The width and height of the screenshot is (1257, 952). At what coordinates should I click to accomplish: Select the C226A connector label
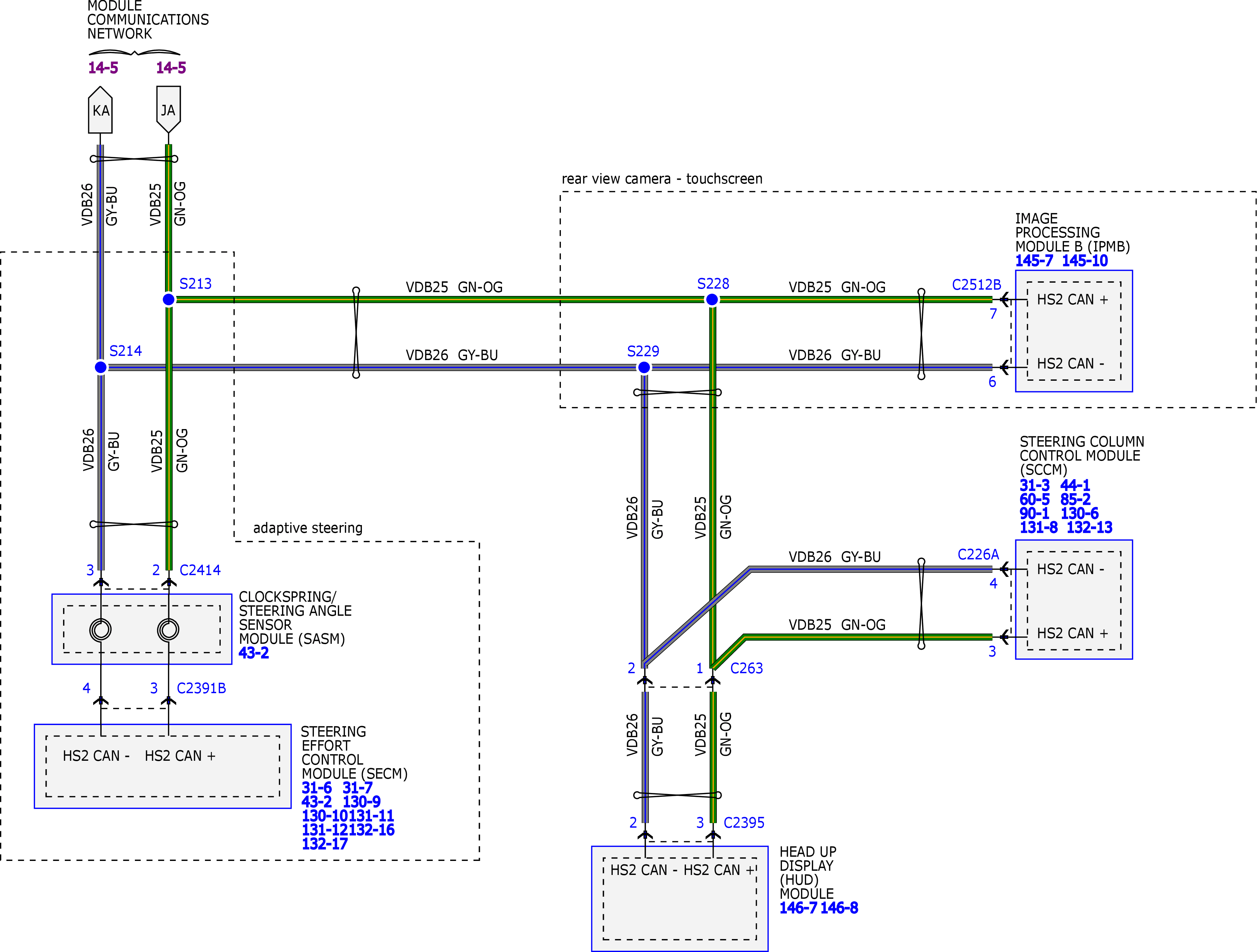point(978,554)
